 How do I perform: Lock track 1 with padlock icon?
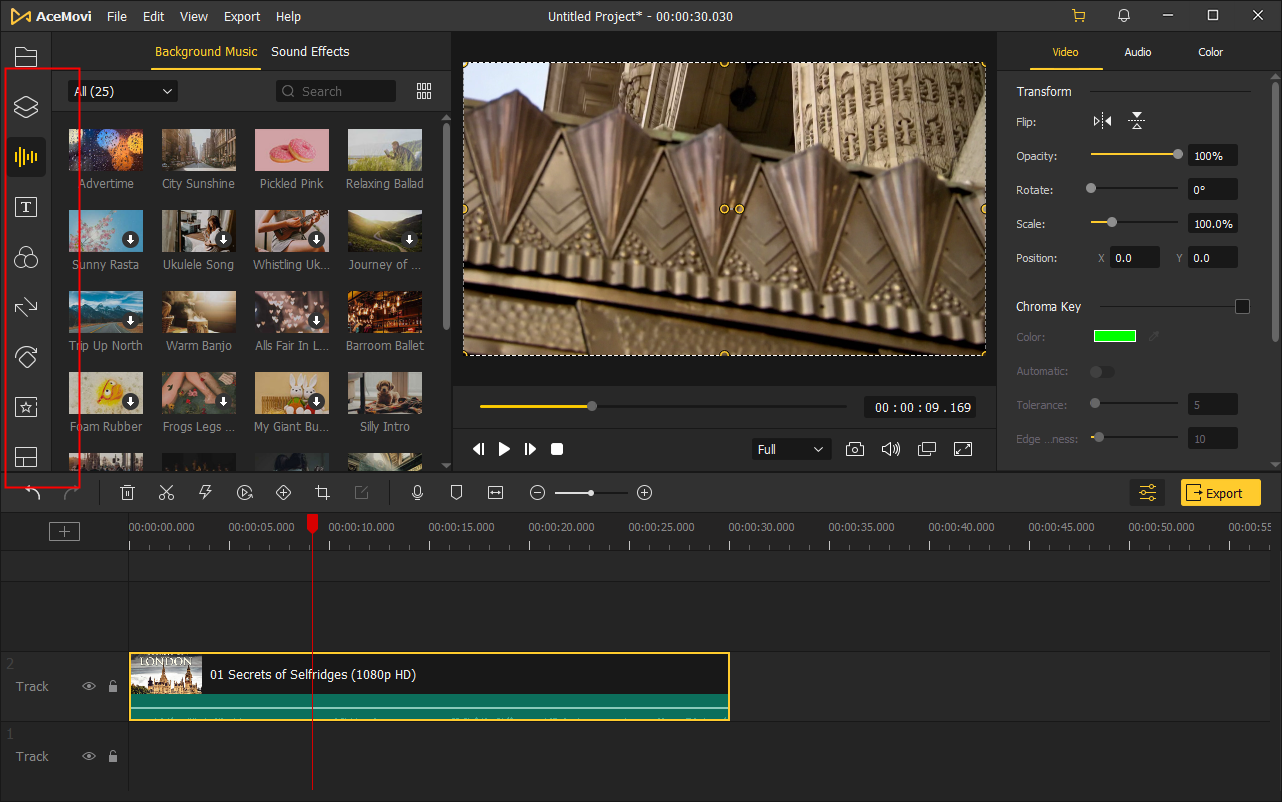pos(113,756)
